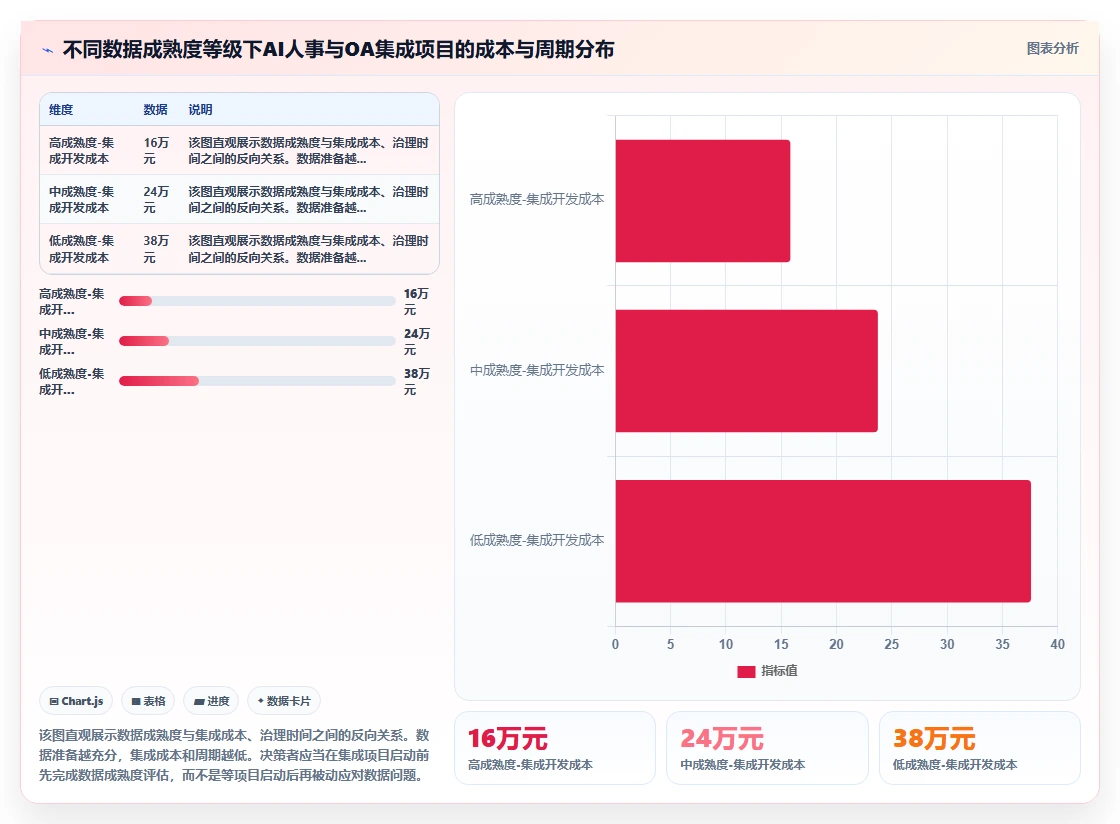
Task: Click the 38万元 data card
Action: [979, 748]
